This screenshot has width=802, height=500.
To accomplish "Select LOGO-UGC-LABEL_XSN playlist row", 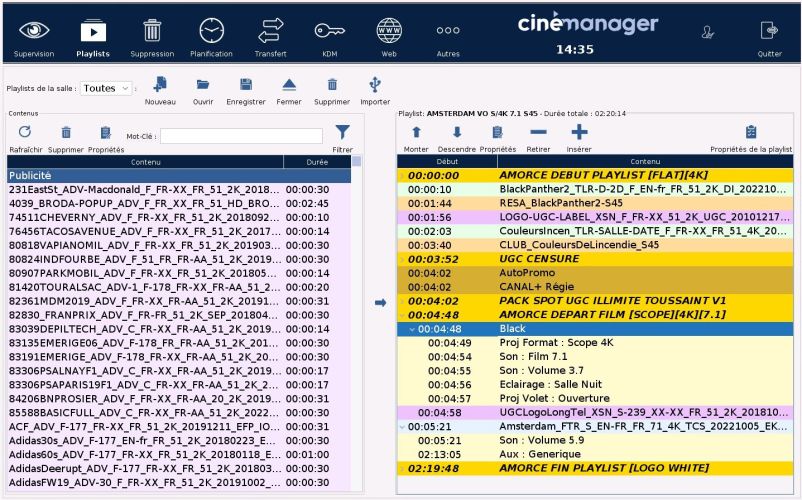I will click(595, 217).
